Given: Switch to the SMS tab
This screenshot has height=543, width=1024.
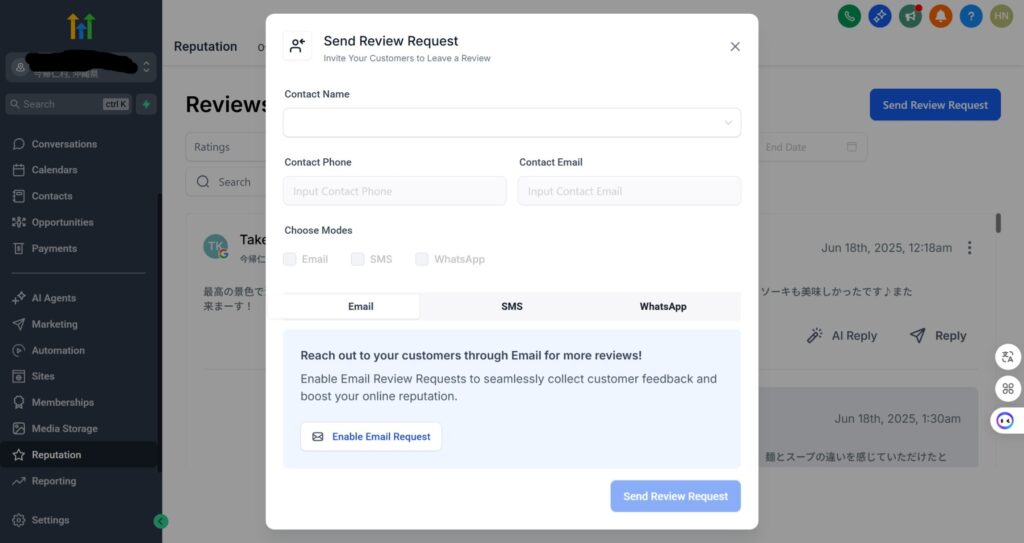Looking at the screenshot, I should point(512,306).
